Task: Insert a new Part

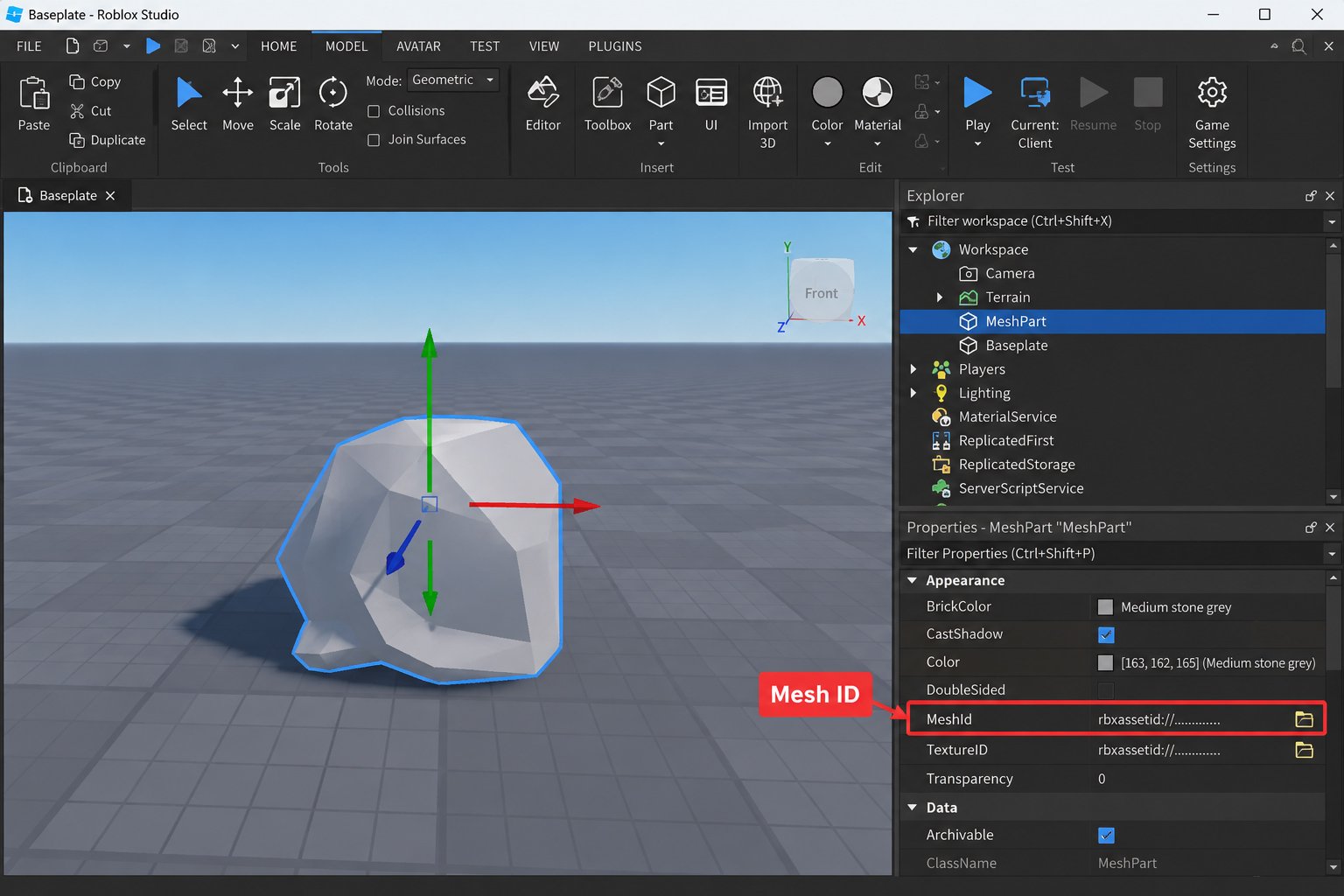Action: pos(661,110)
